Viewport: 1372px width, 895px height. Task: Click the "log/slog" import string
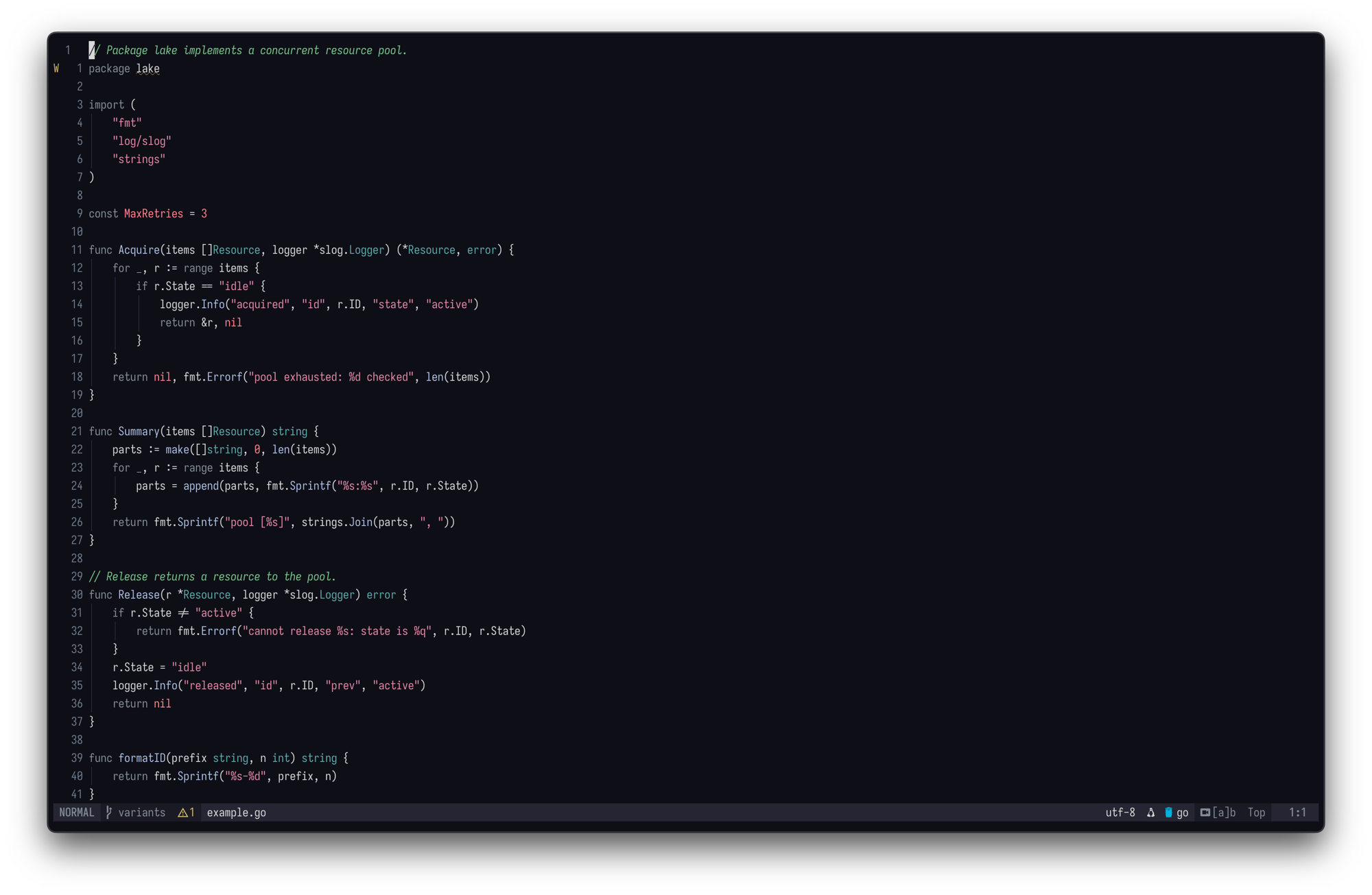pyautogui.click(x=141, y=141)
